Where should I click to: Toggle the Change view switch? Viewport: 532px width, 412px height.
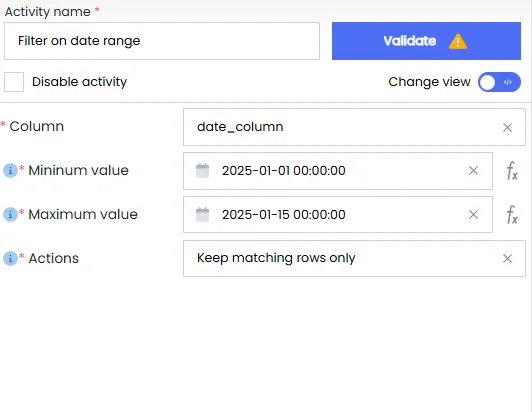[x=499, y=82]
